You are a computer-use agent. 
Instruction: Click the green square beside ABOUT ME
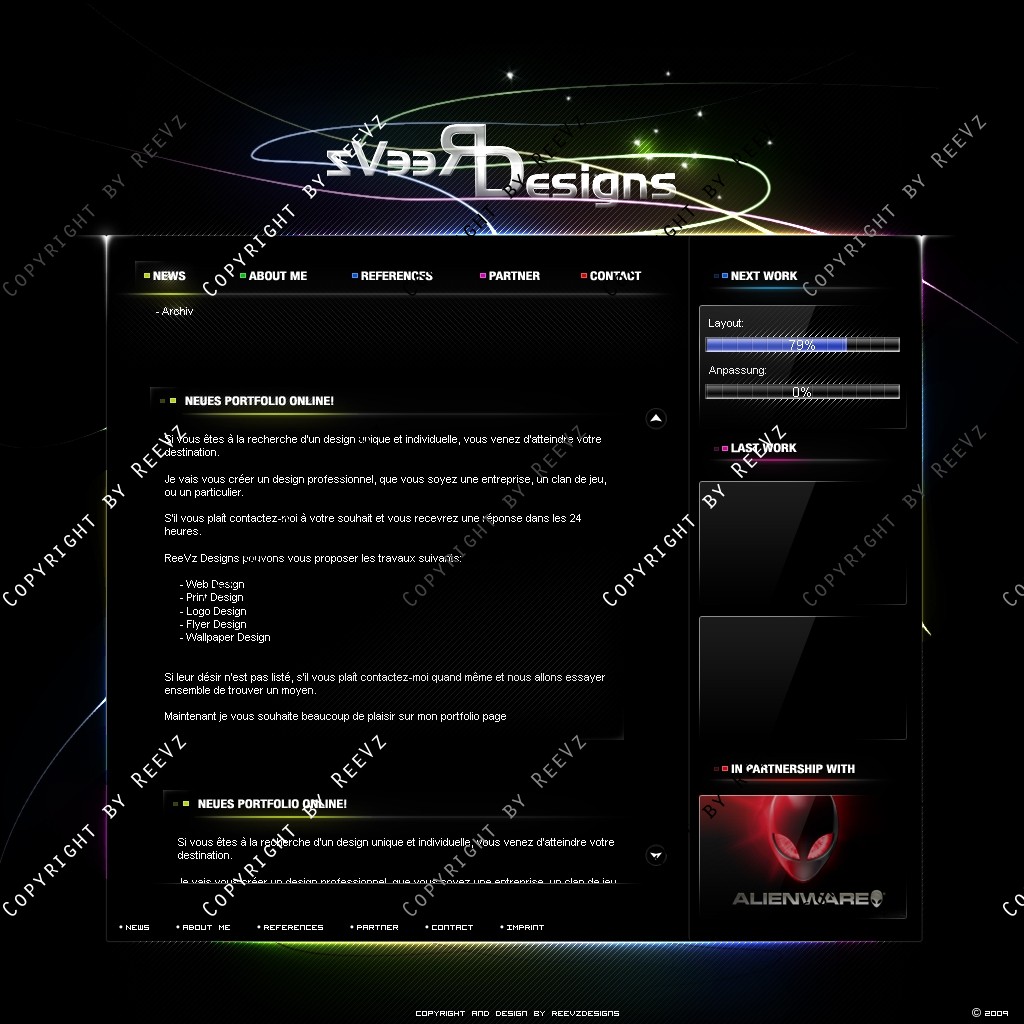(x=243, y=276)
